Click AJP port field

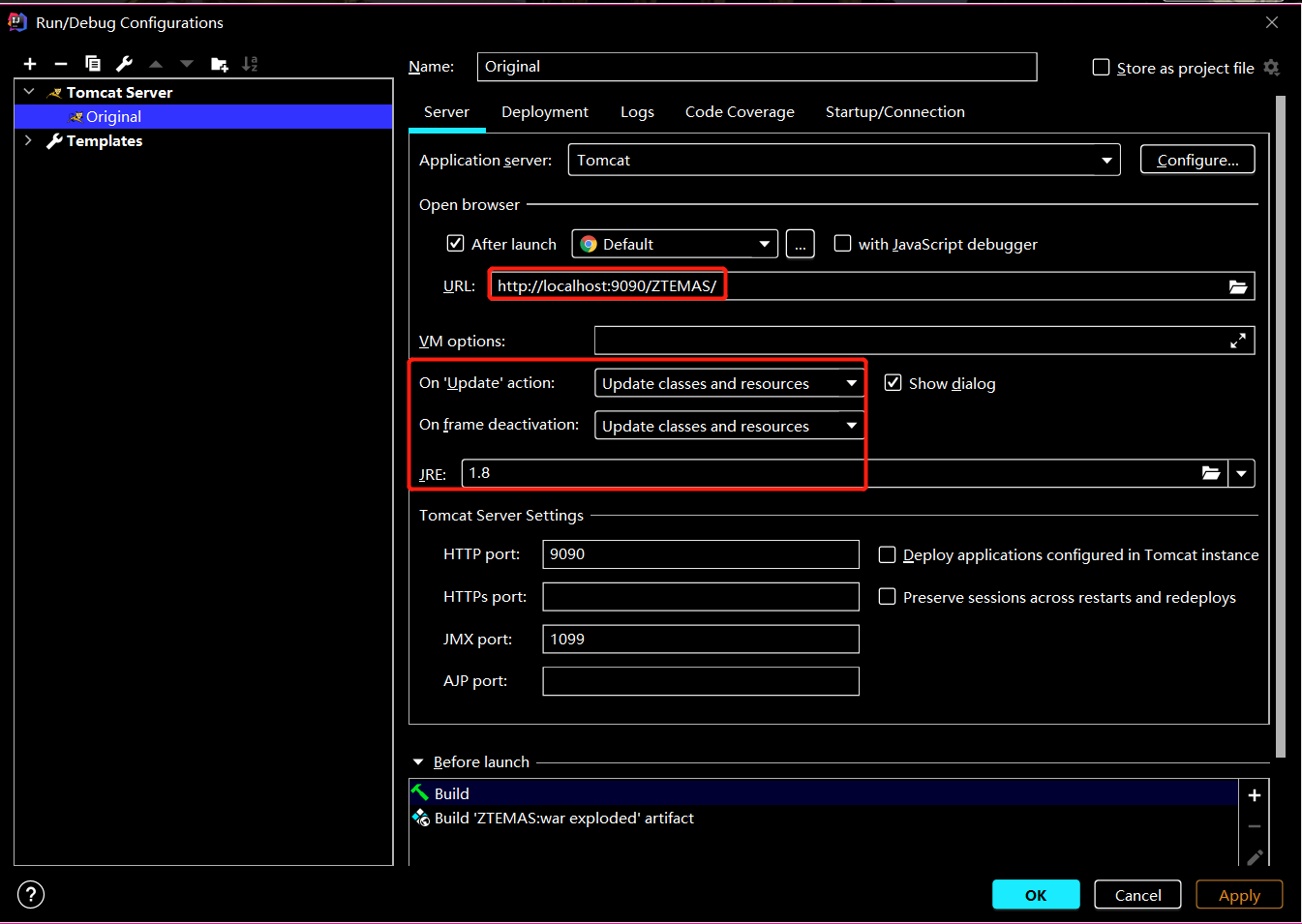[701, 681]
